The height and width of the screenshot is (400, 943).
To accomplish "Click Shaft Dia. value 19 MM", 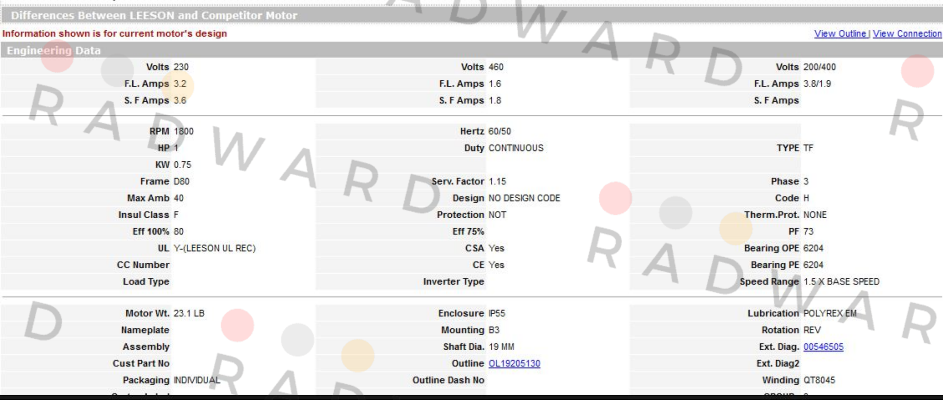I will click(x=501, y=346).
